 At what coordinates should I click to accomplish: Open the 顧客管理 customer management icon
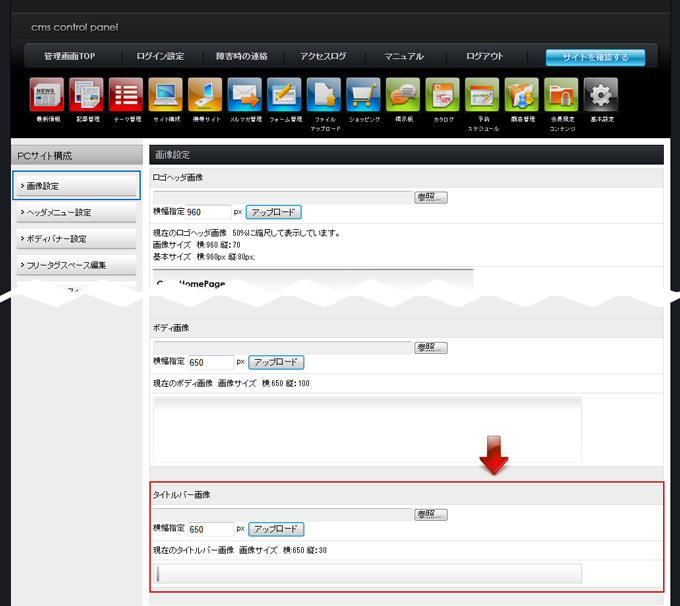522,95
